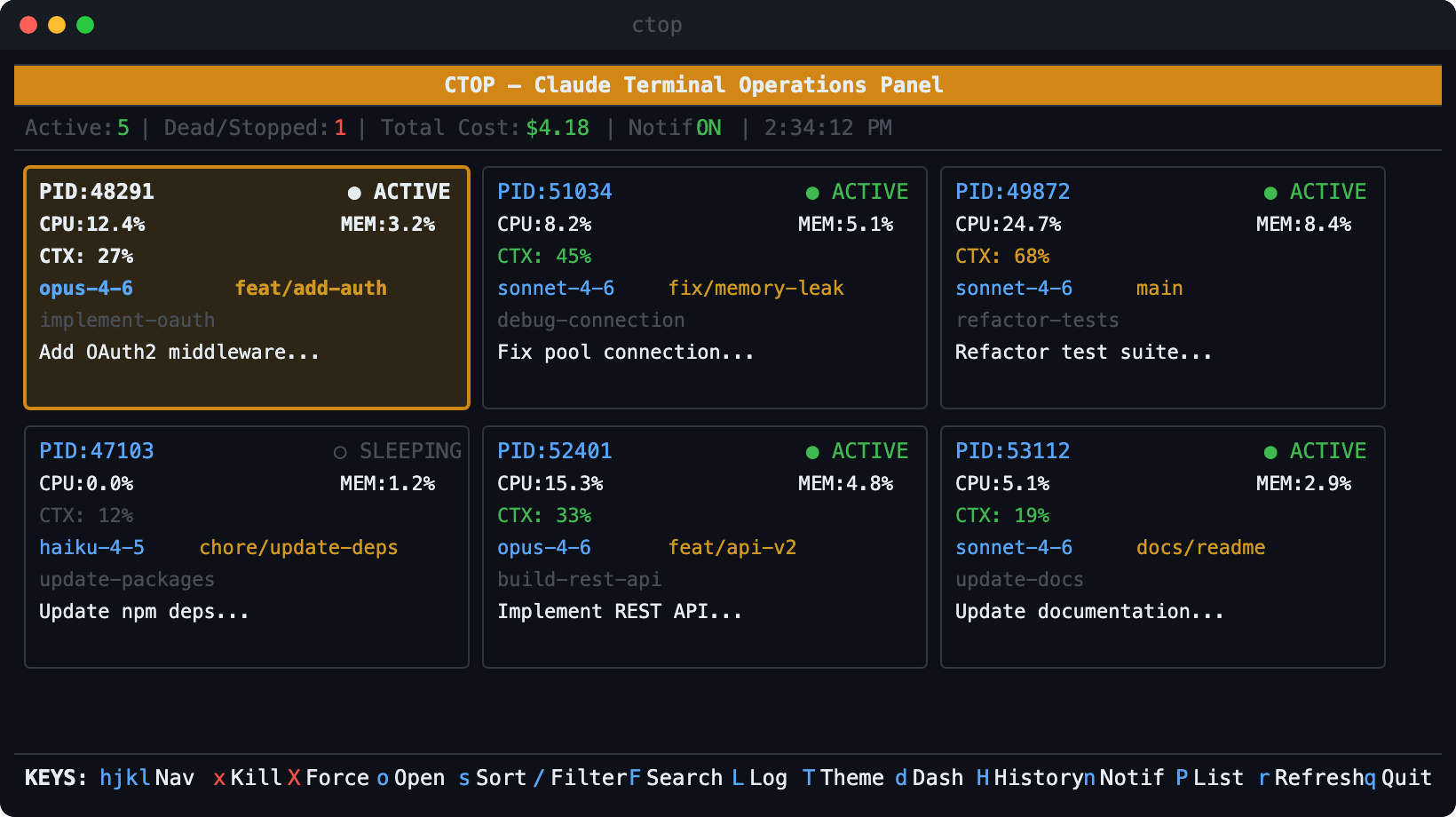Select the PID:51034 process card

point(705,288)
